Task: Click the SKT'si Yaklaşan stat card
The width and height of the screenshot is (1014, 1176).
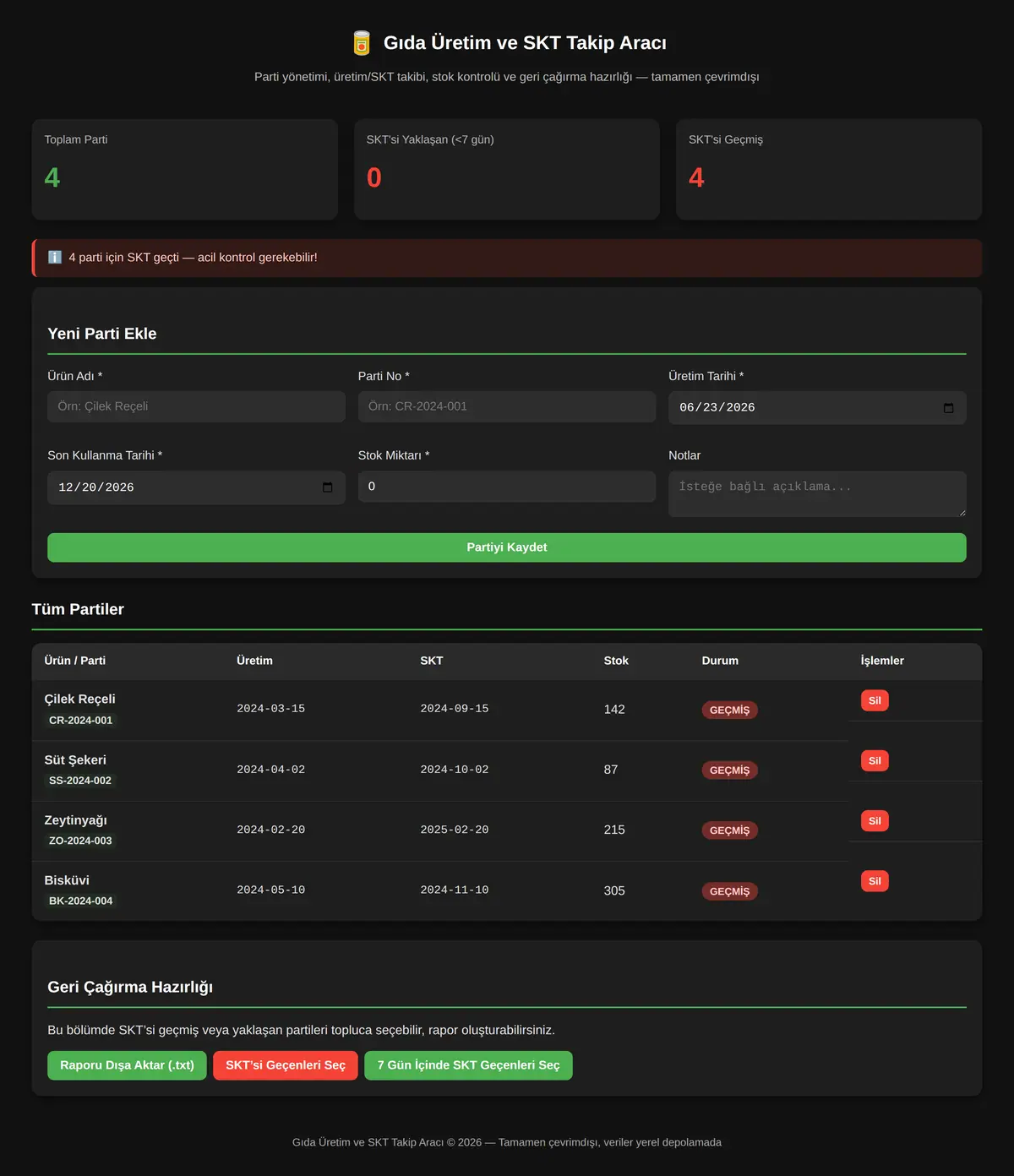Action: (x=507, y=169)
